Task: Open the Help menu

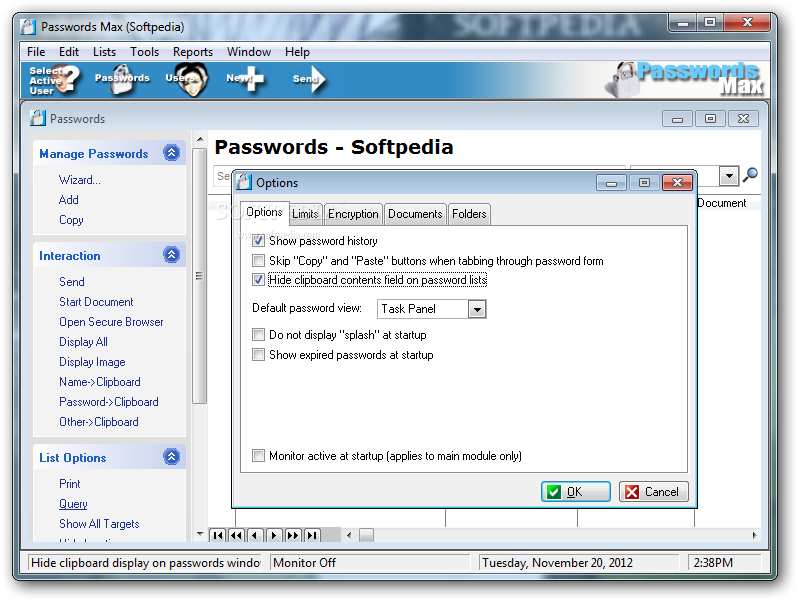Action: pos(297,52)
